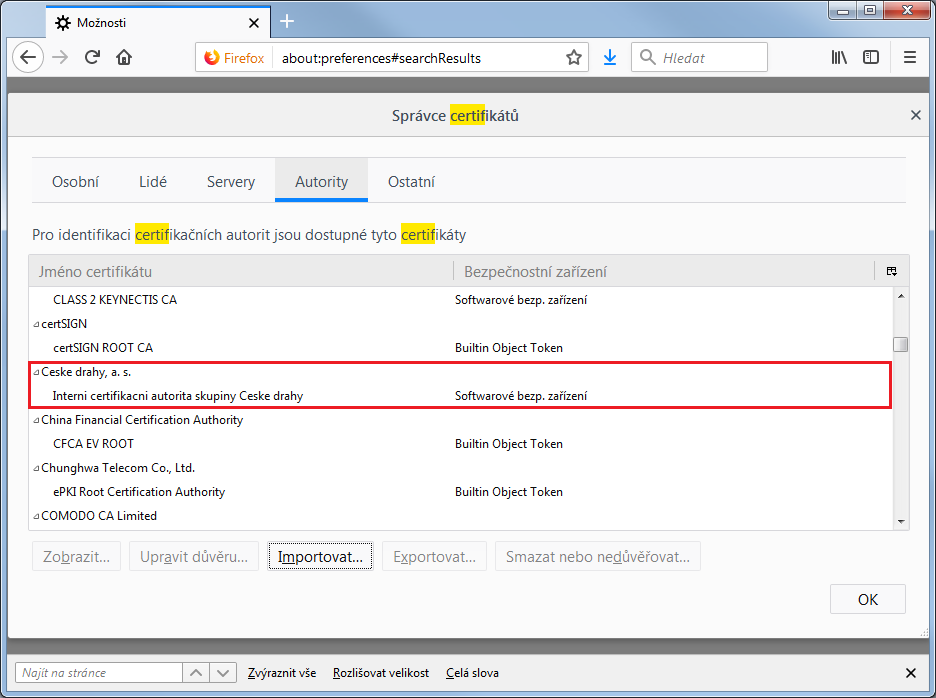The width and height of the screenshot is (936, 698).
Task: Focus the address bar URL field
Action: click(x=418, y=58)
